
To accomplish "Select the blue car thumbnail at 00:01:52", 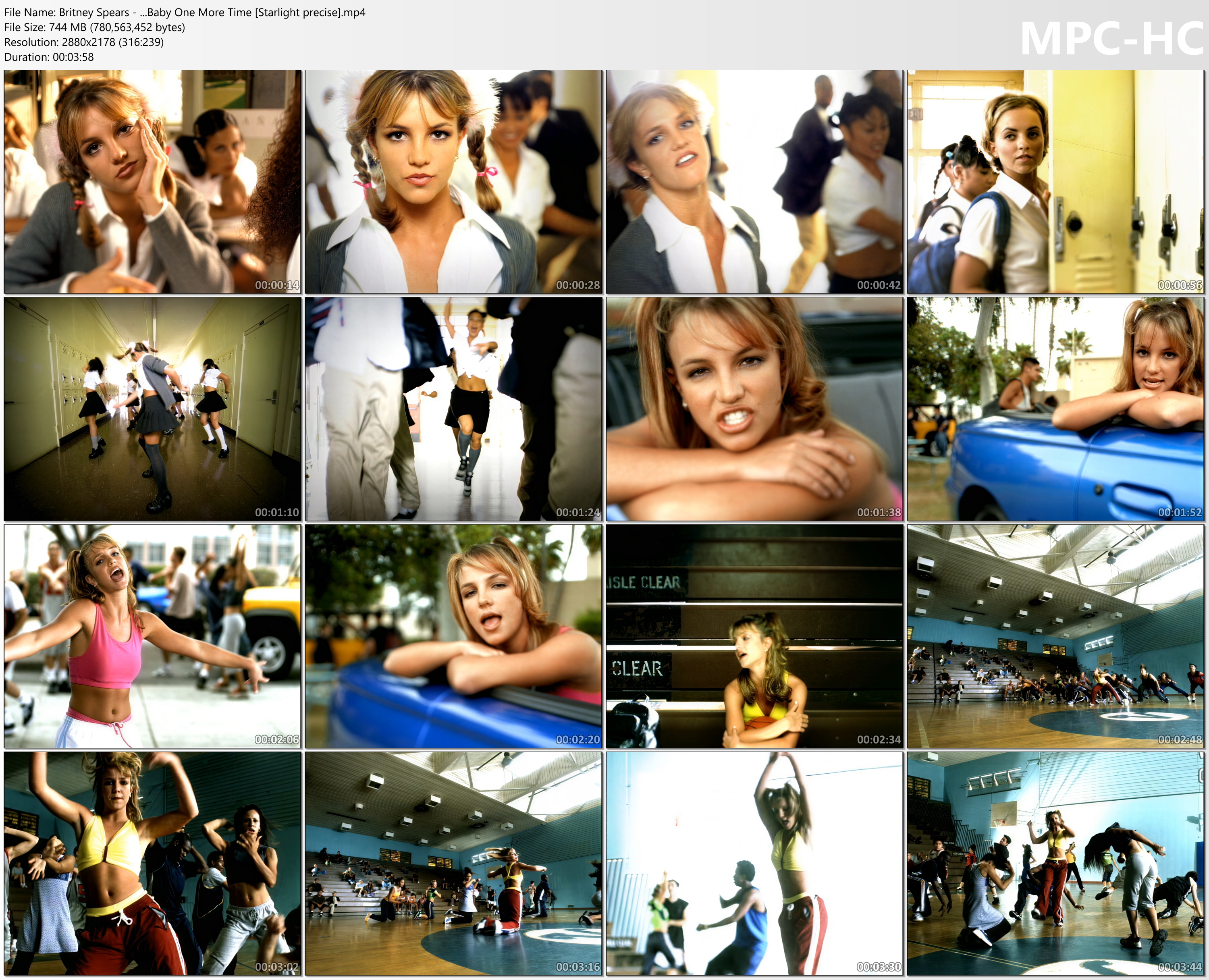I will [1055, 409].
